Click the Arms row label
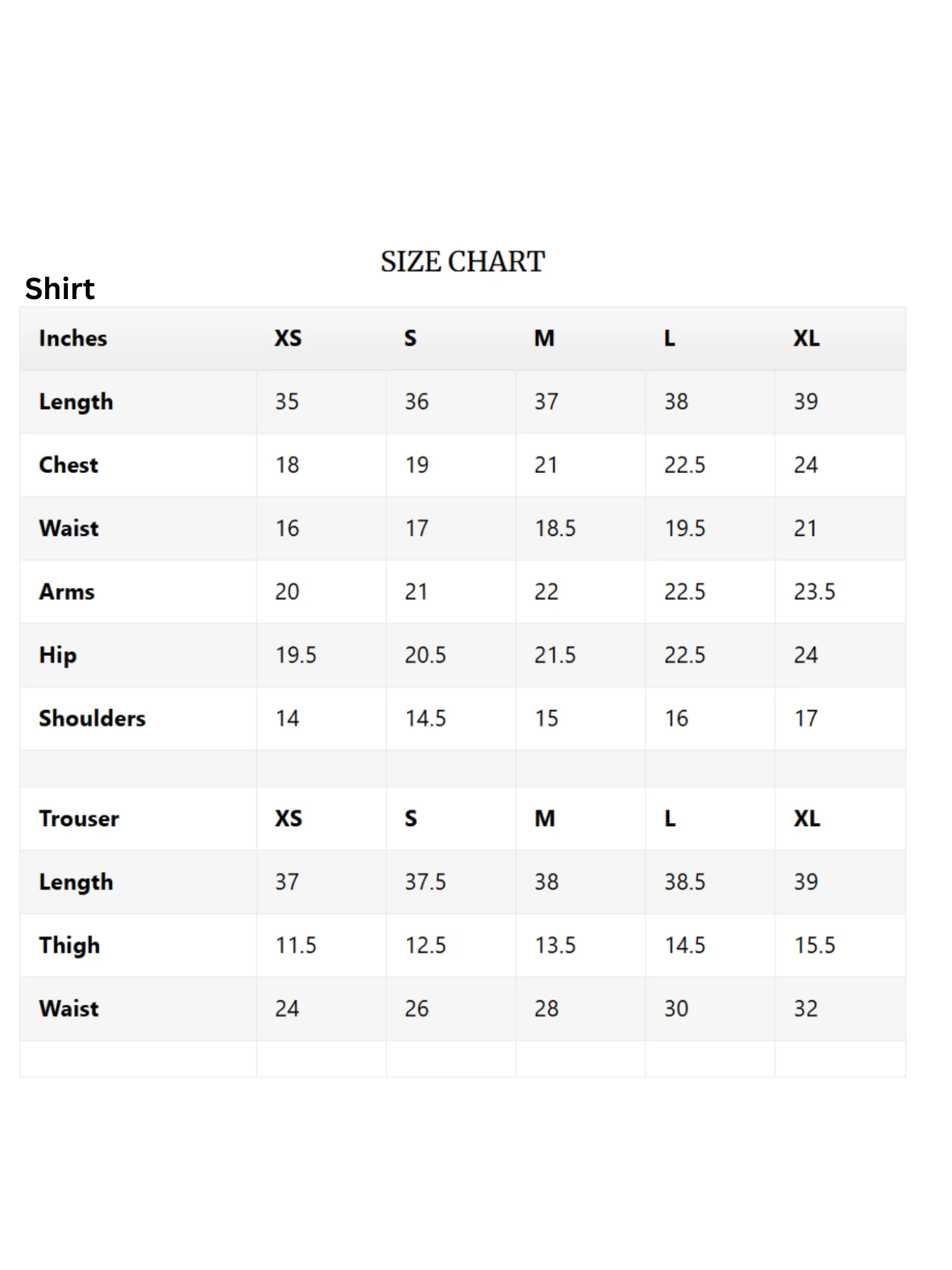Image resolution: width=952 pixels, height=1270 pixels. coord(67,592)
